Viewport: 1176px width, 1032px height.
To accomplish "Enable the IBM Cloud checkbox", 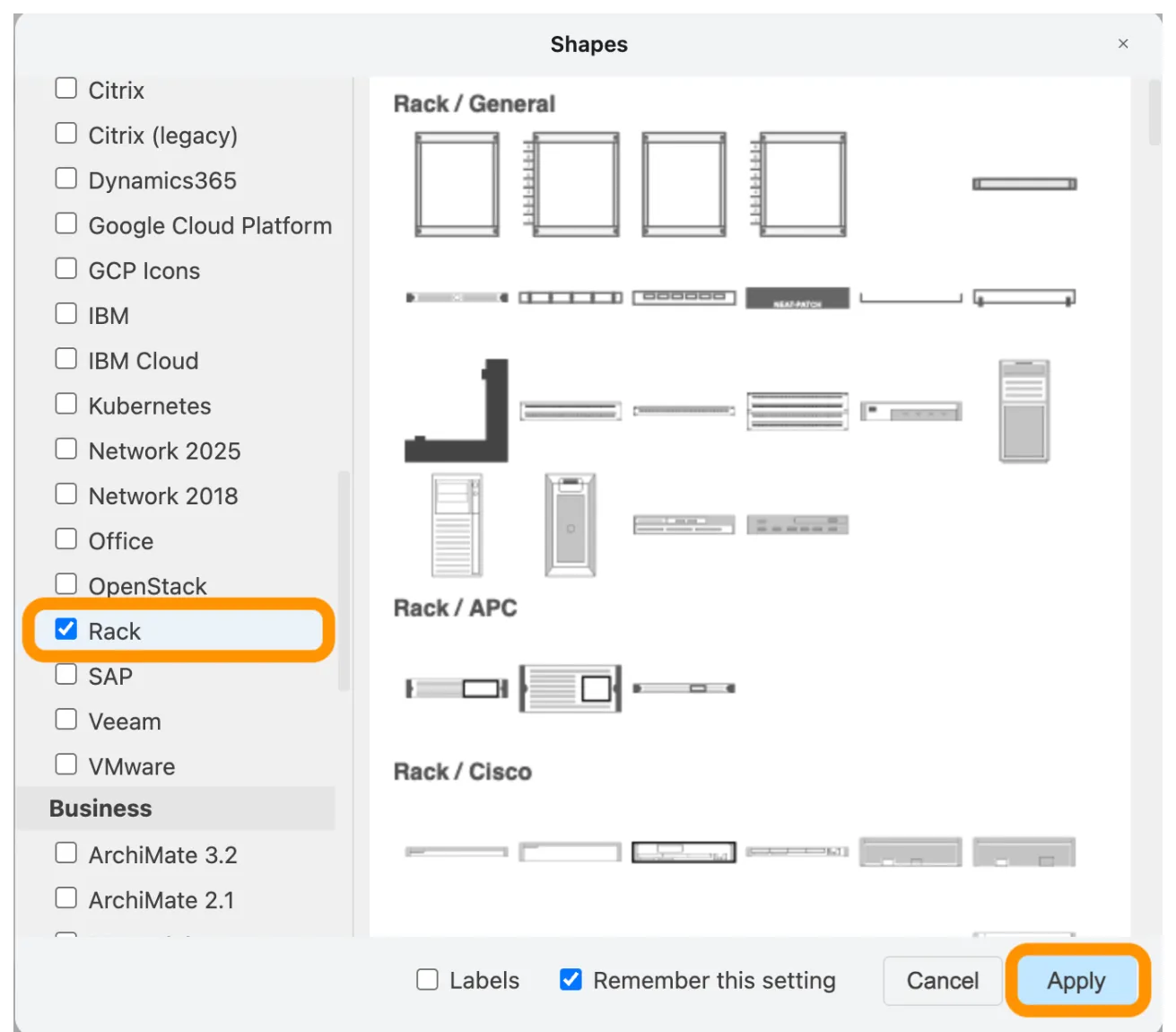I will tap(66, 358).
